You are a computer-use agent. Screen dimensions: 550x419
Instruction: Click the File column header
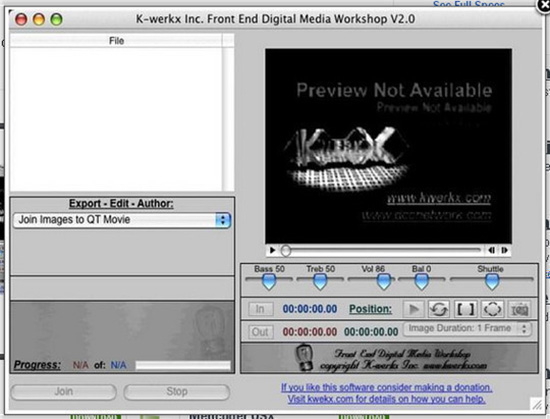coord(116,41)
